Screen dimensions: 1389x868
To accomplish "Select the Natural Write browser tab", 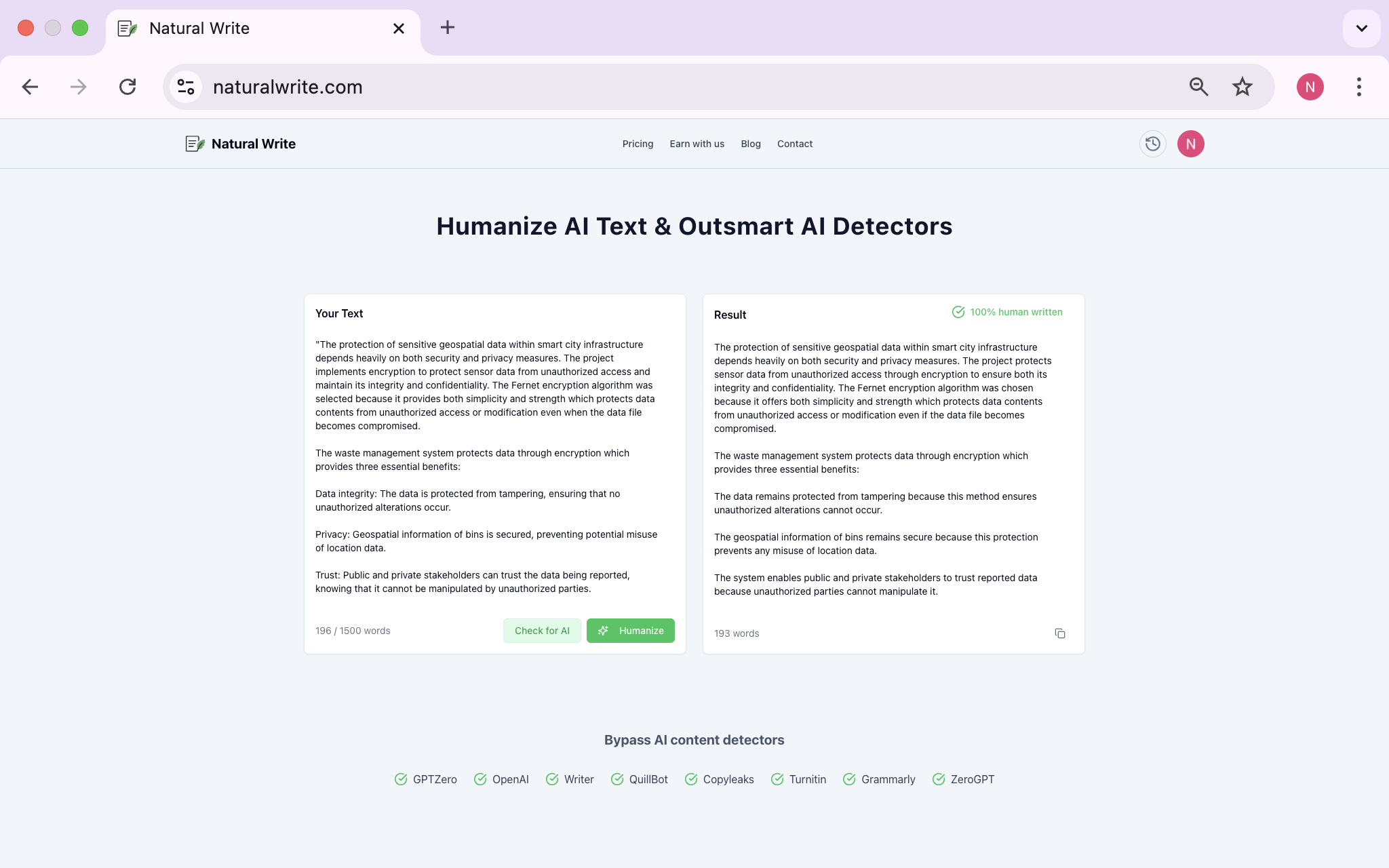I will [263, 28].
